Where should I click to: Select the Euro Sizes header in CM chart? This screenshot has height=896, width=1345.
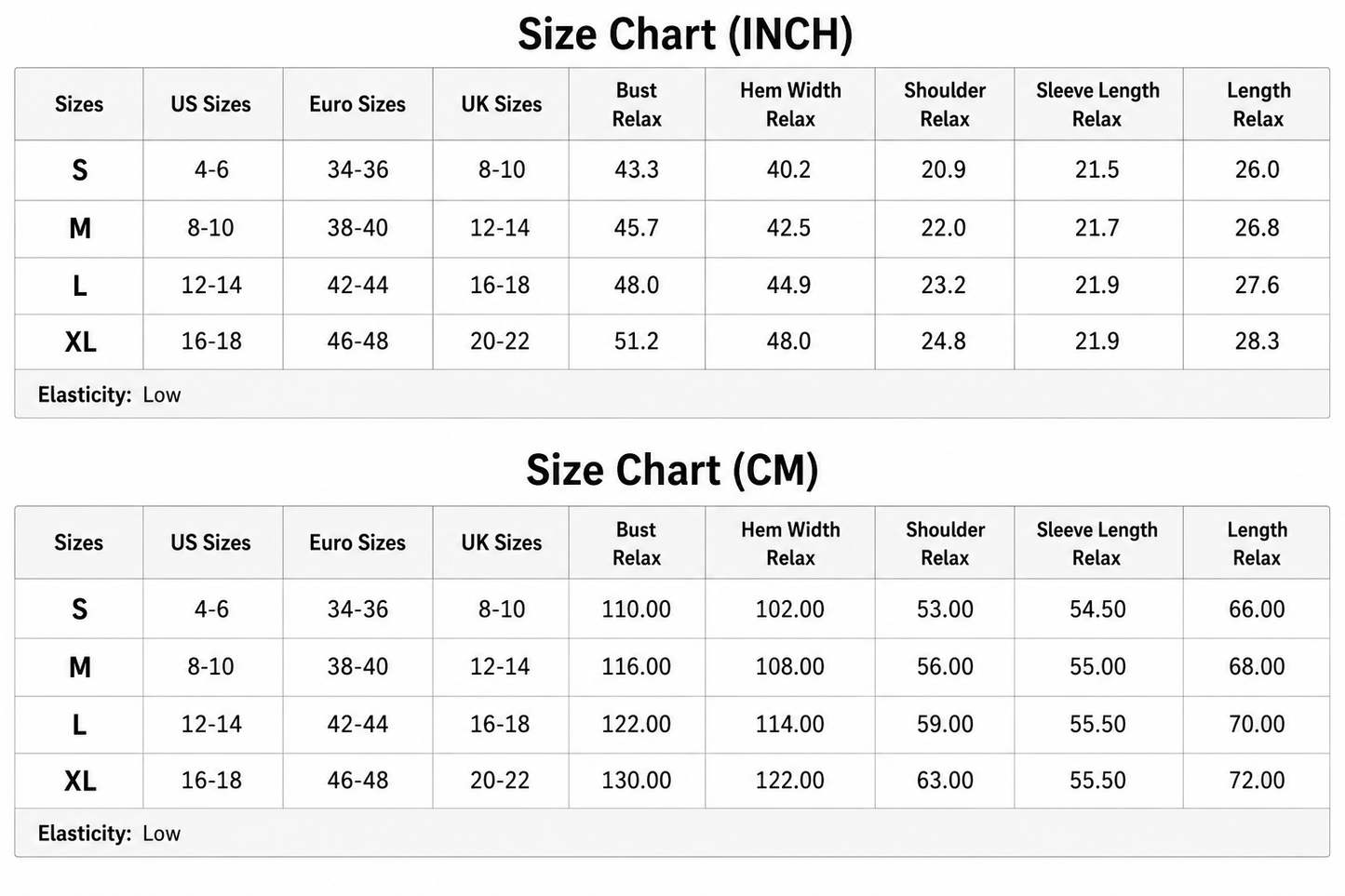coord(357,542)
